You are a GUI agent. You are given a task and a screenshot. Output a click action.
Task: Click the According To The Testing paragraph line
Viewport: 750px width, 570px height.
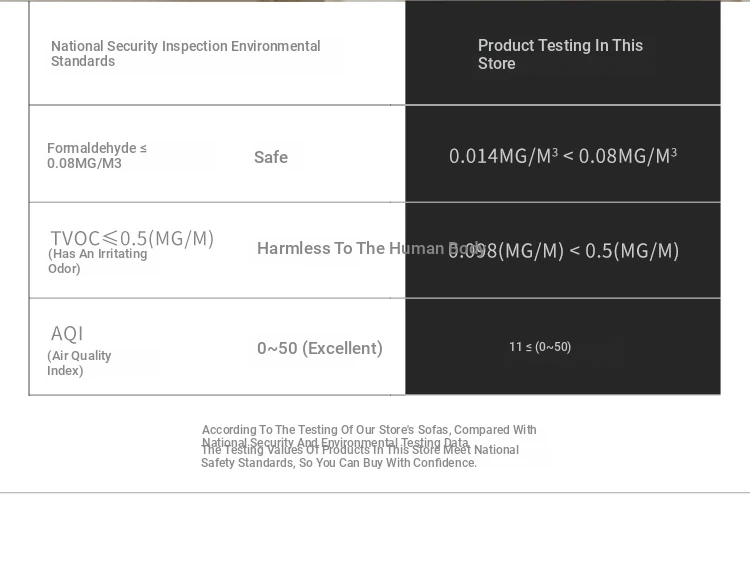point(369,430)
